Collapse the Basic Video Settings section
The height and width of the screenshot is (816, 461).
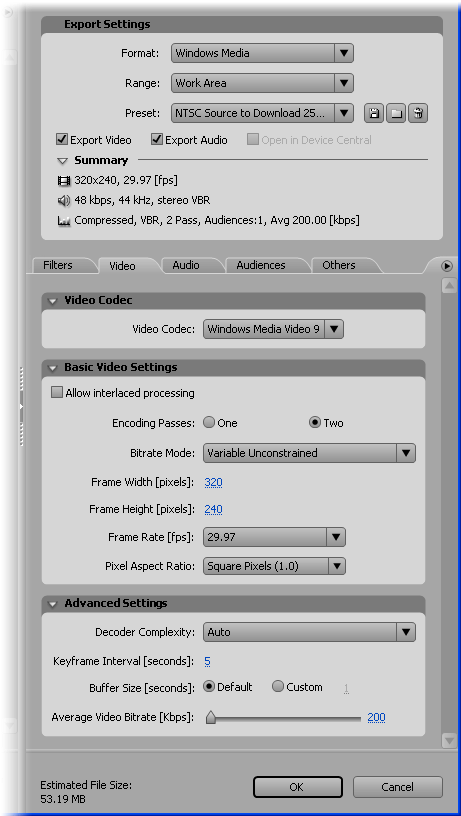tap(52, 368)
